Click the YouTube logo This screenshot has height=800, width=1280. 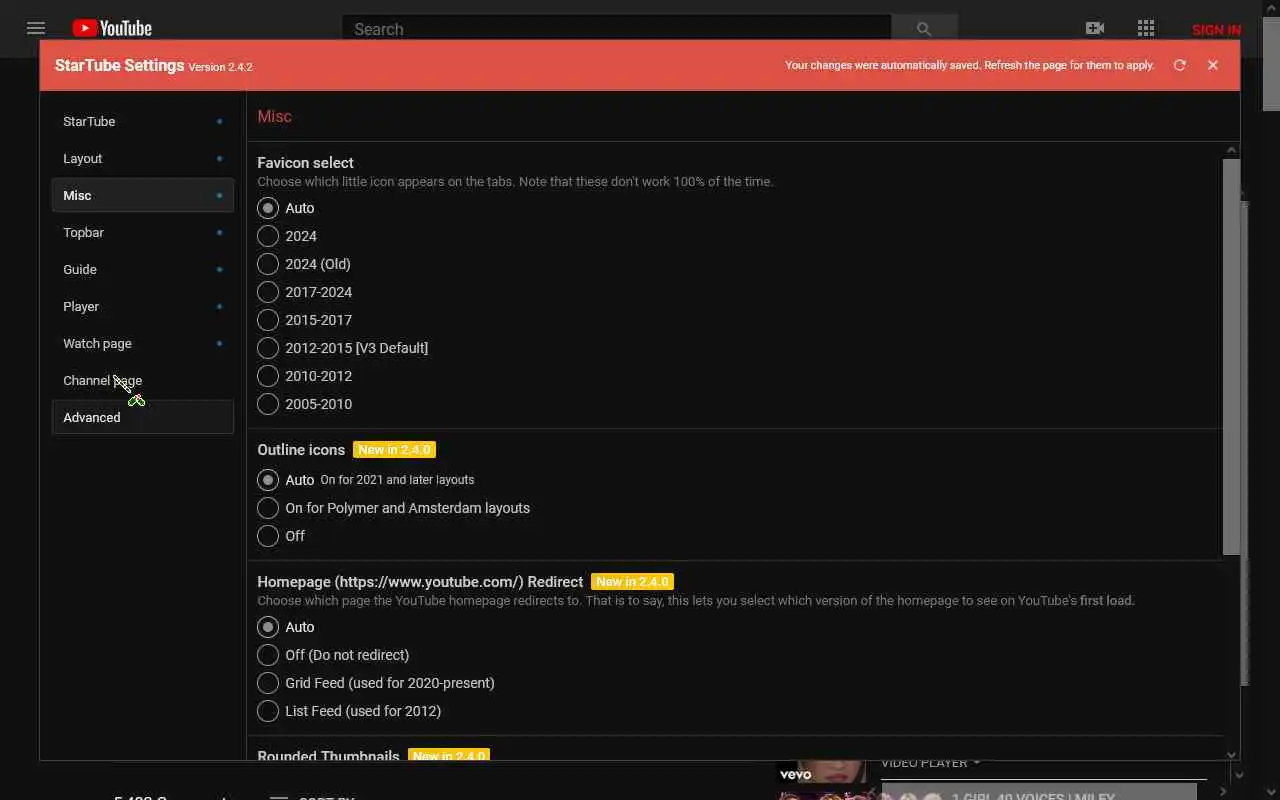pyautogui.click(x=112, y=28)
